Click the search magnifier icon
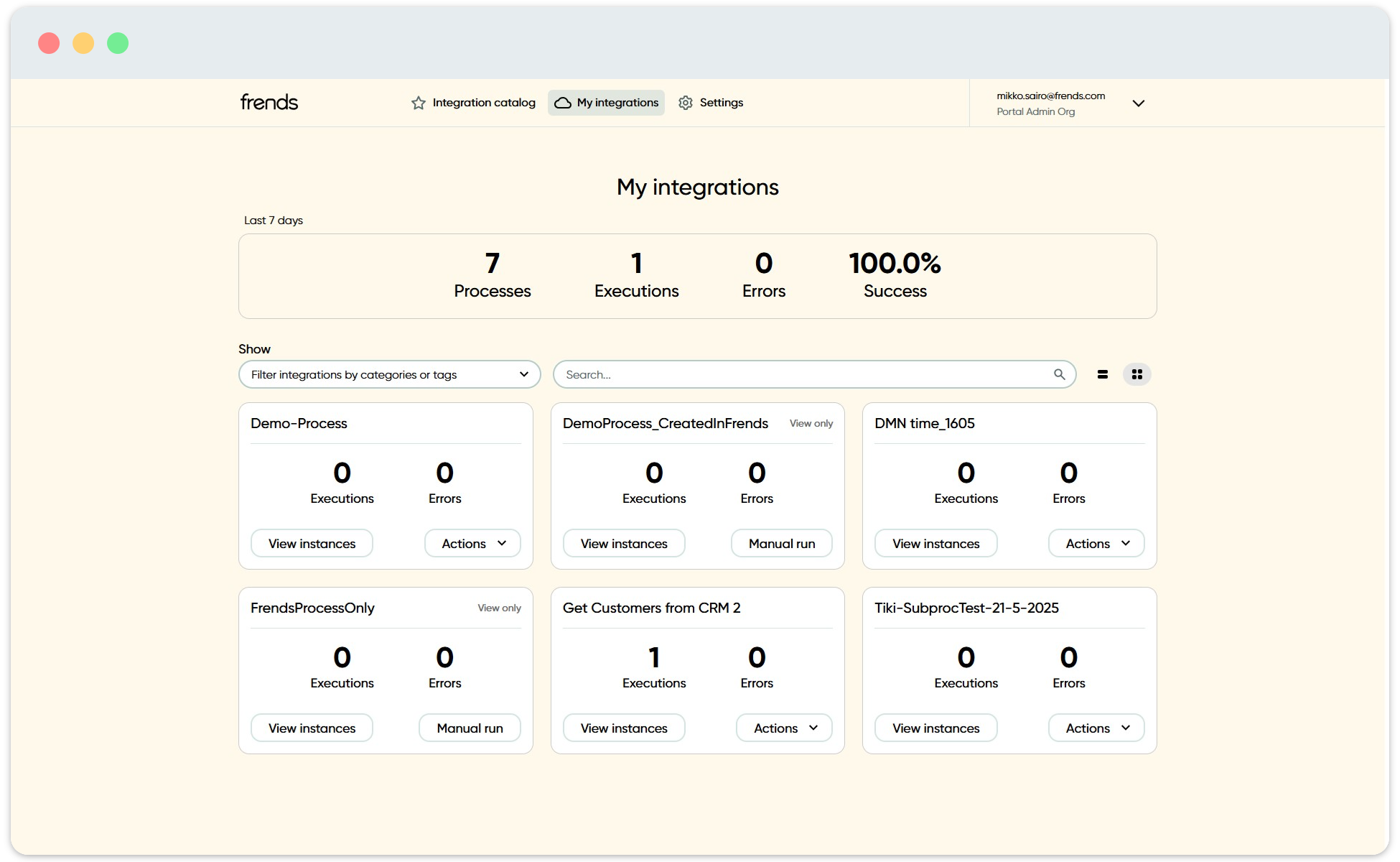 (x=1059, y=374)
